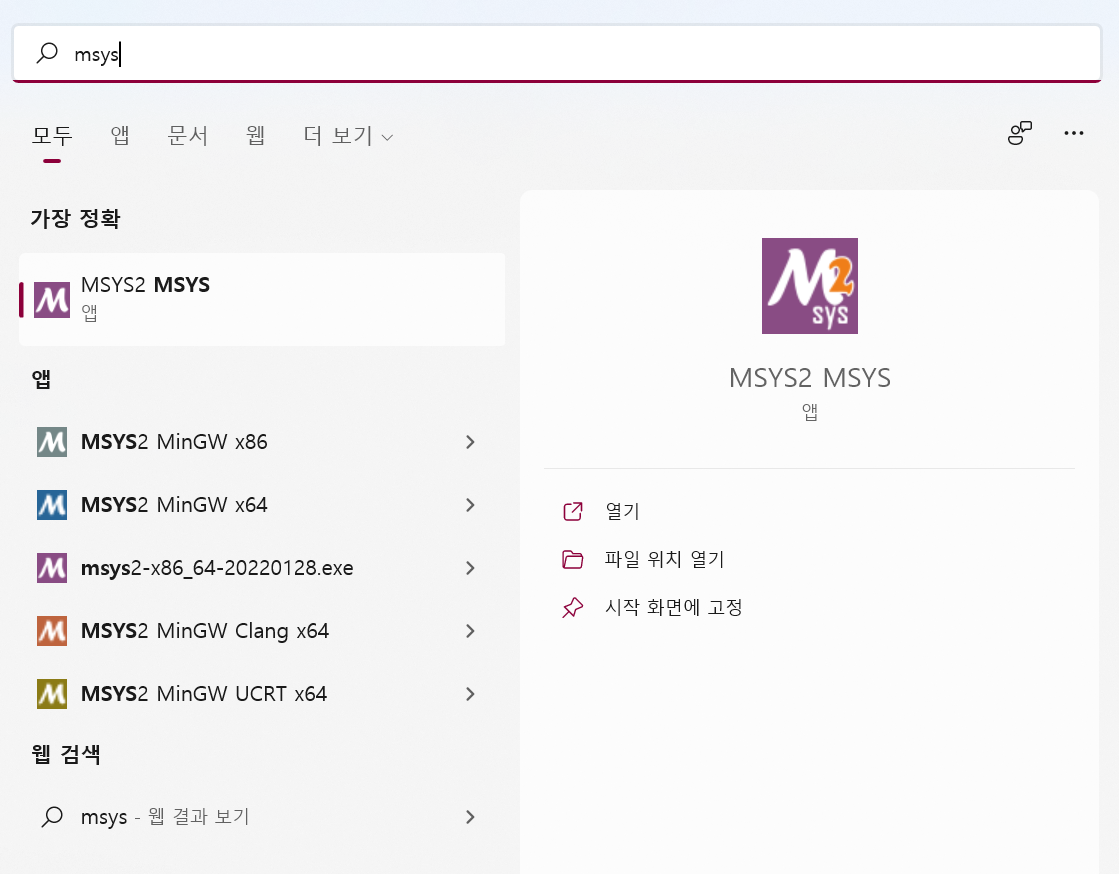The height and width of the screenshot is (874, 1119).
Task: Click the msys2-x86_64-20220128.exe installer icon
Action: (52, 568)
